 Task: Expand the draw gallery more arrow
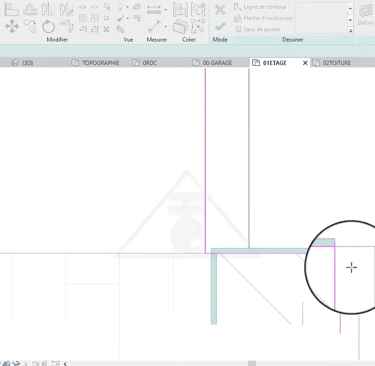coord(350,30)
